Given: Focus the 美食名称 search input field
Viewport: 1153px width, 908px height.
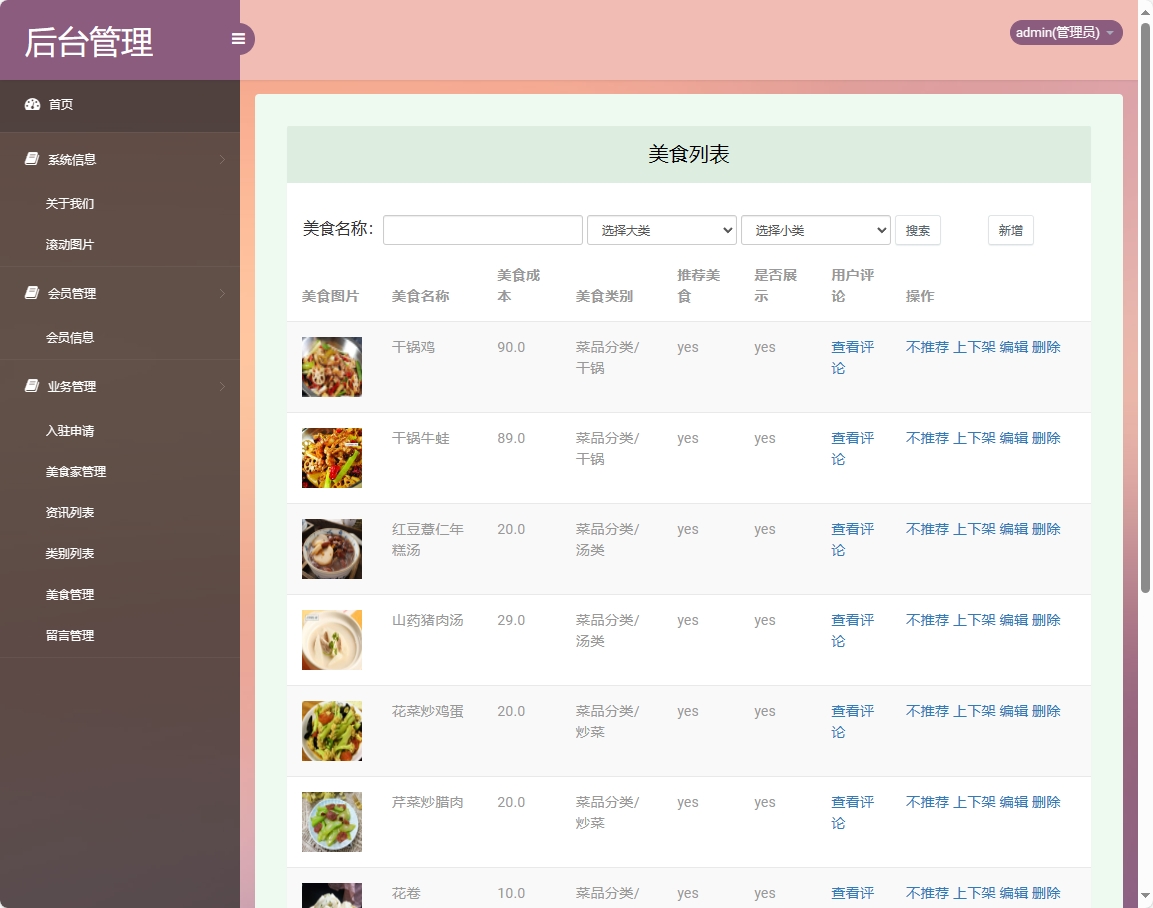Looking at the screenshot, I should 482,230.
